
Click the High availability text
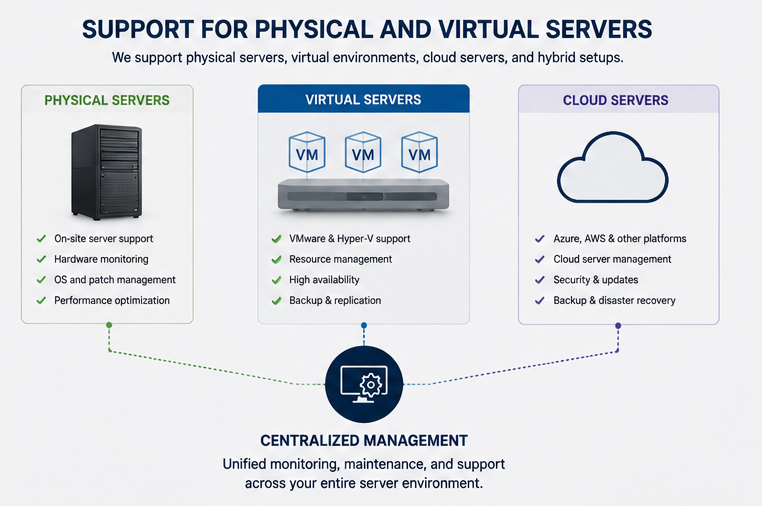tap(324, 280)
